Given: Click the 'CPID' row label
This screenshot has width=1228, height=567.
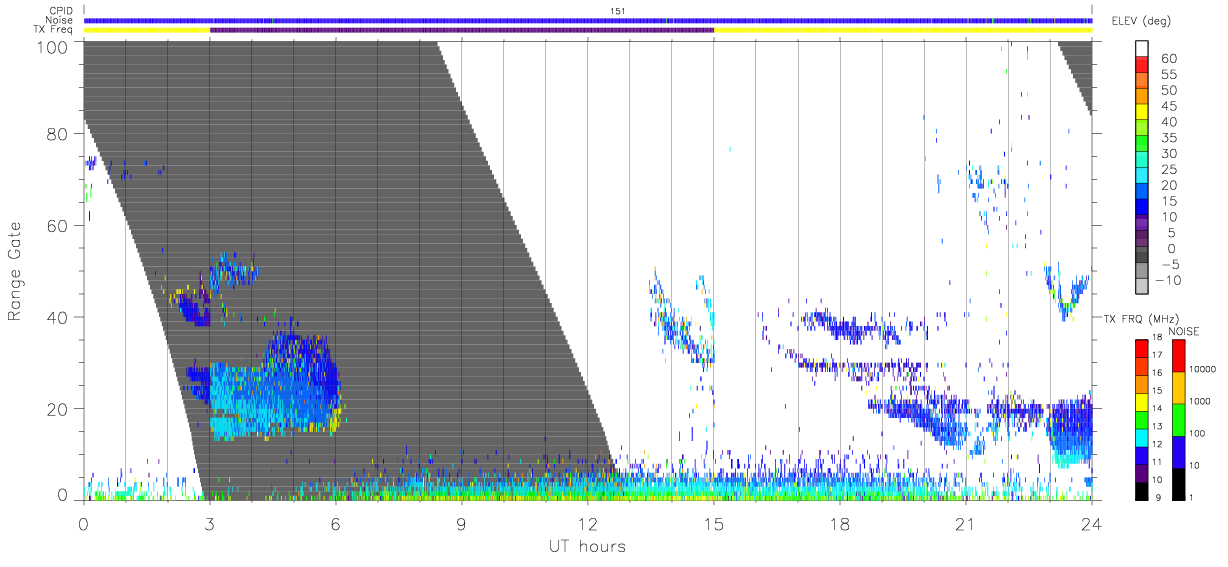Looking at the screenshot, I should tap(59, 11).
